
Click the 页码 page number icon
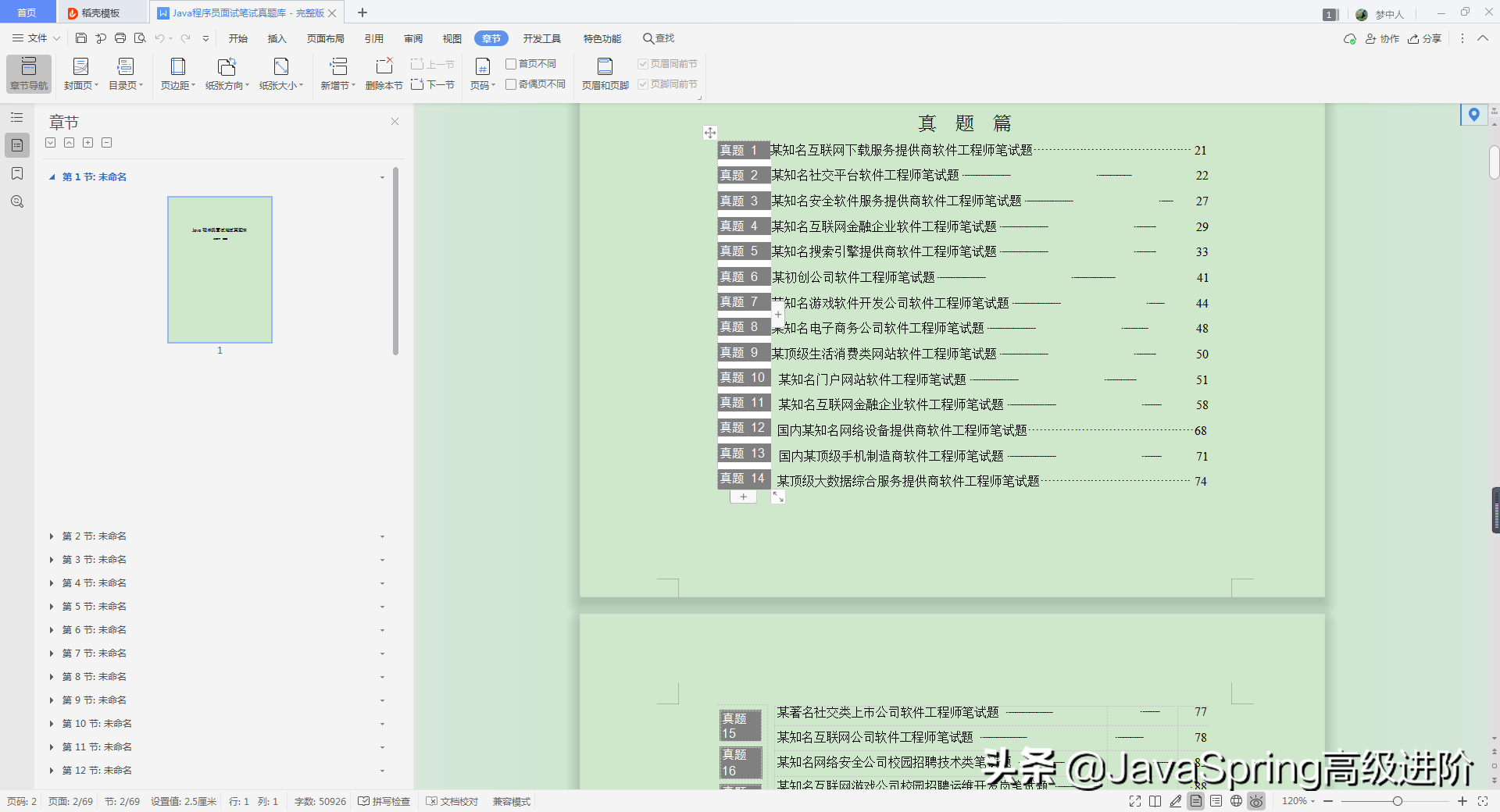[483, 66]
